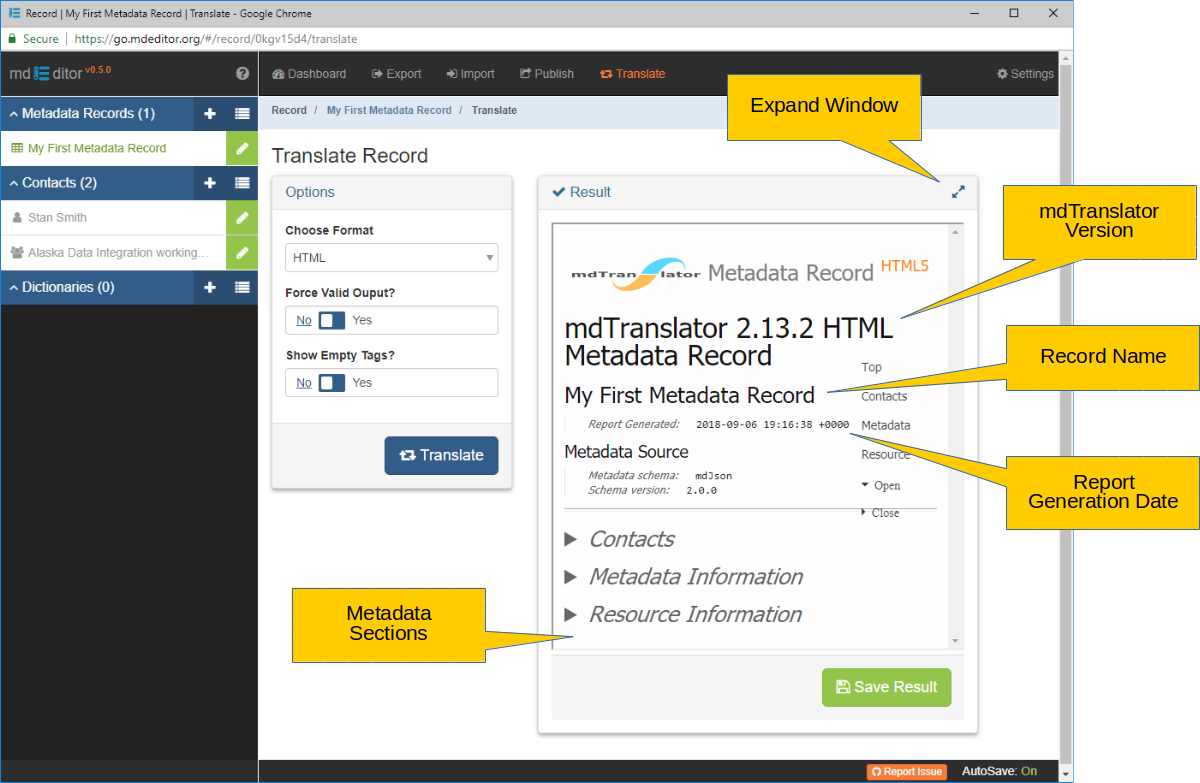Image resolution: width=1200 pixels, height=783 pixels.
Task: Click the page vertical scrollbar
Action: tap(1066, 416)
